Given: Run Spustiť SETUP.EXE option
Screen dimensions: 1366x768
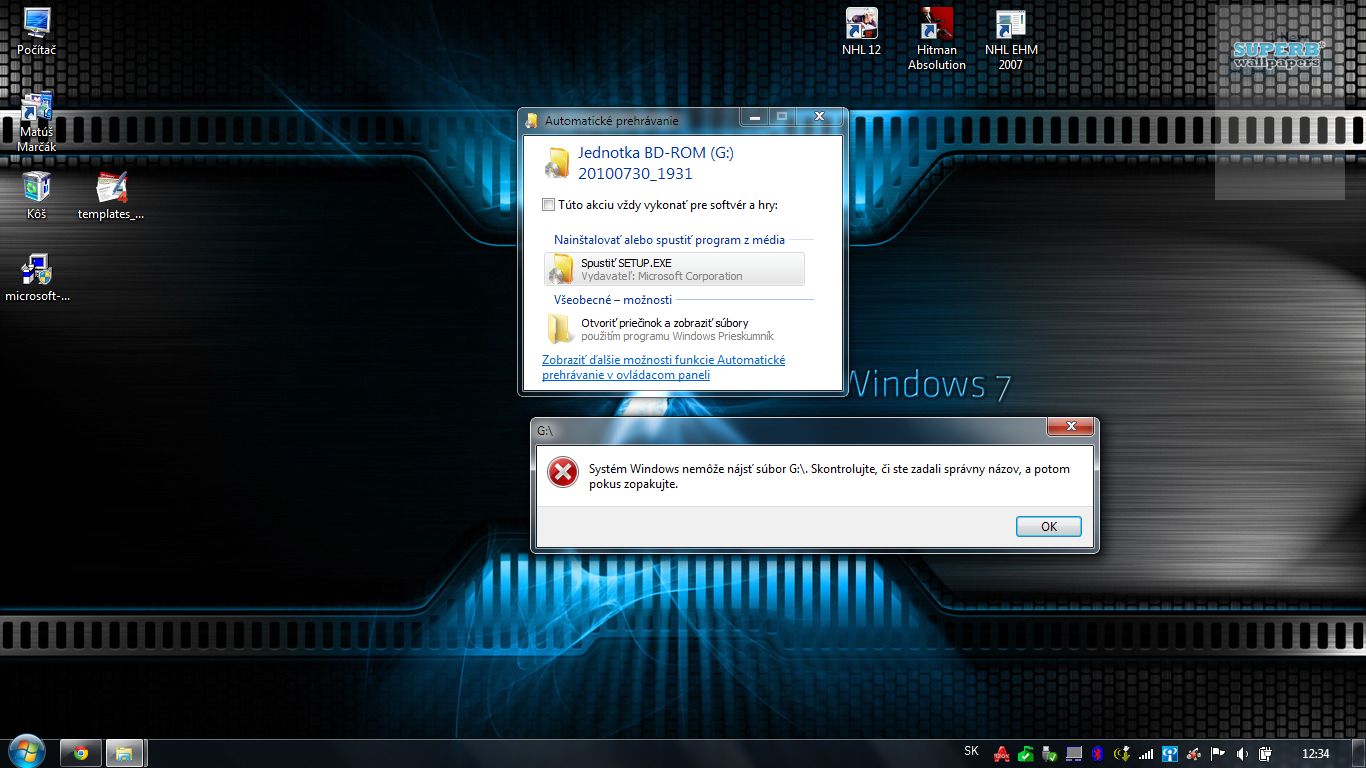Looking at the screenshot, I should (674, 269).
